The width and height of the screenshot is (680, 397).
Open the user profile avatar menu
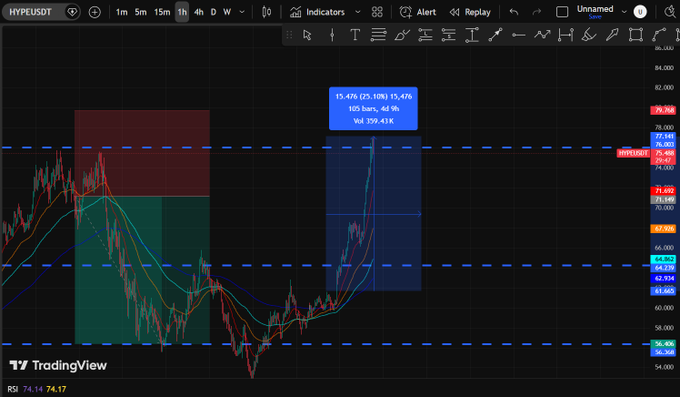tap(640, 12)
